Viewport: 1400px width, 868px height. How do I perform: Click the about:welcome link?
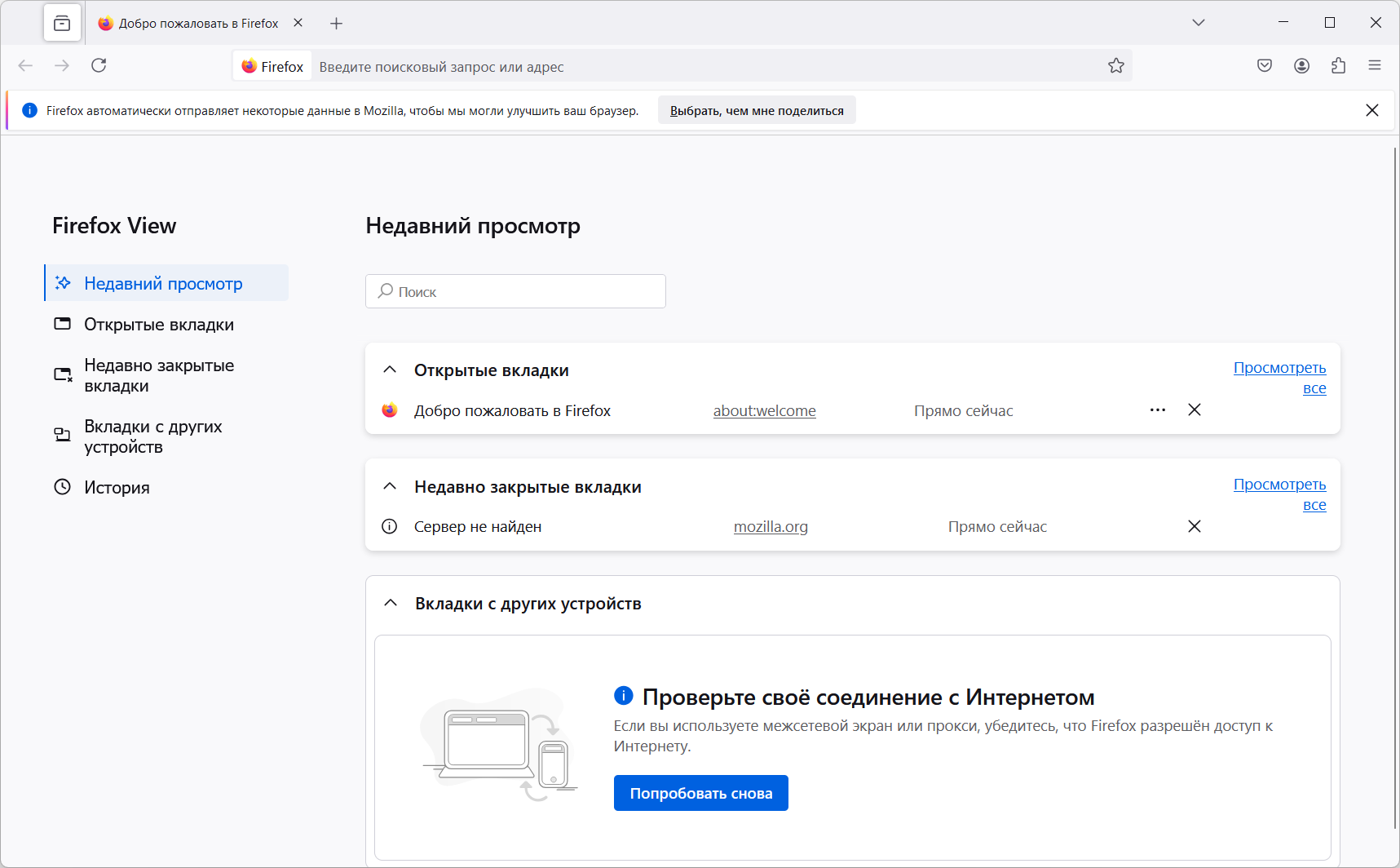tap(765, 411)
